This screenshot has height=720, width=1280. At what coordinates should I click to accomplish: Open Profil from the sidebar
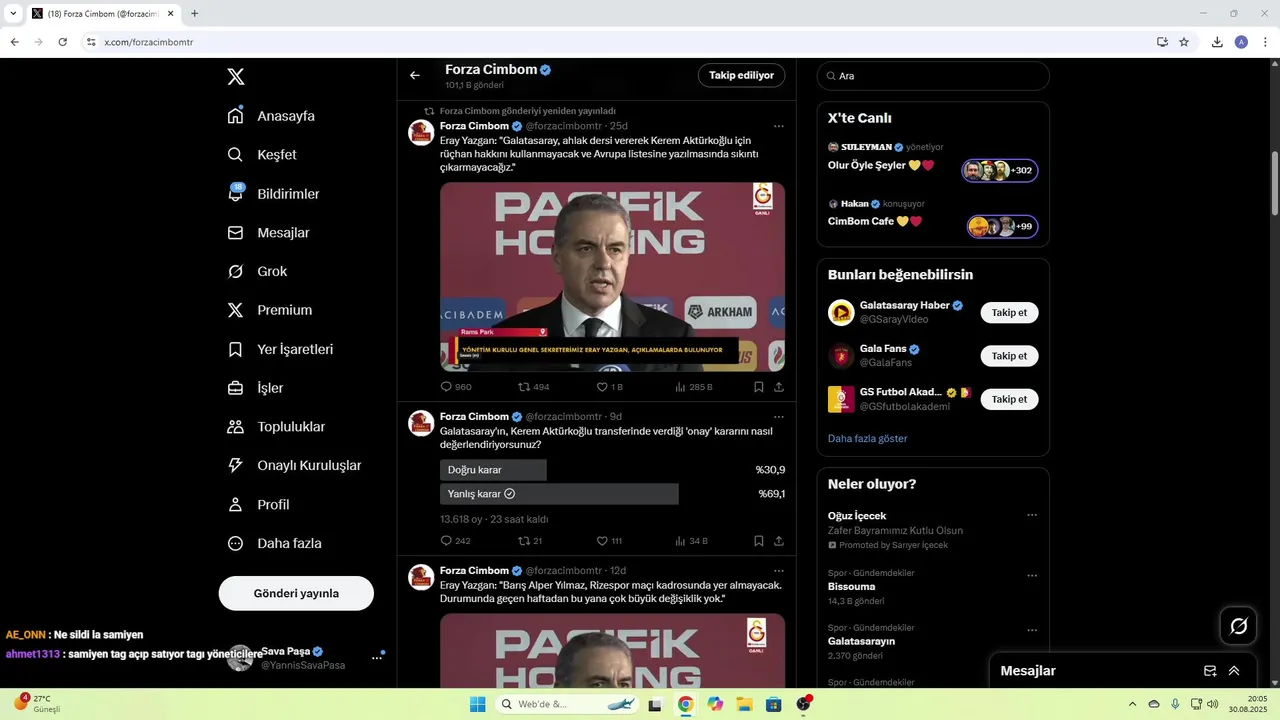coord(258,505)
